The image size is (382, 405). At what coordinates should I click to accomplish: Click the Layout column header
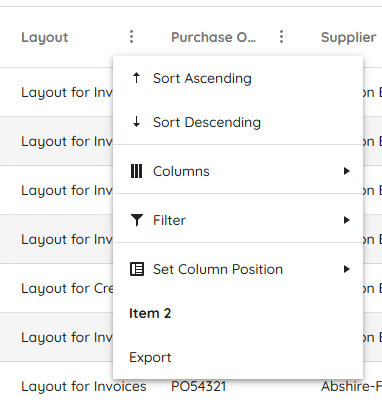pyautogui.click(x=45, y=37)
